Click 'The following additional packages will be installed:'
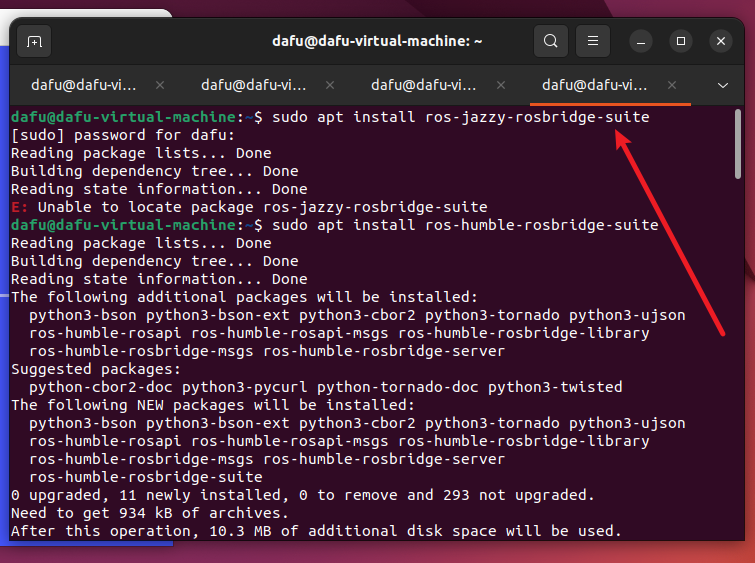 [244, 297]
